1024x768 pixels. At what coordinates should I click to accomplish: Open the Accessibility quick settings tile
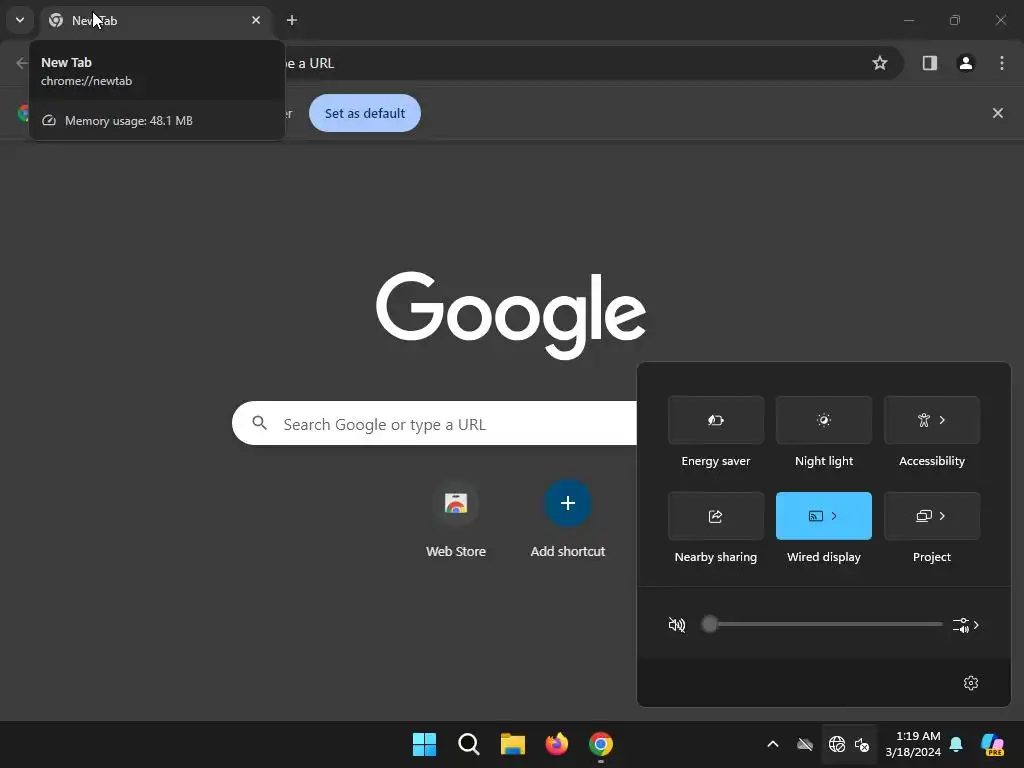tap(931, 420)
